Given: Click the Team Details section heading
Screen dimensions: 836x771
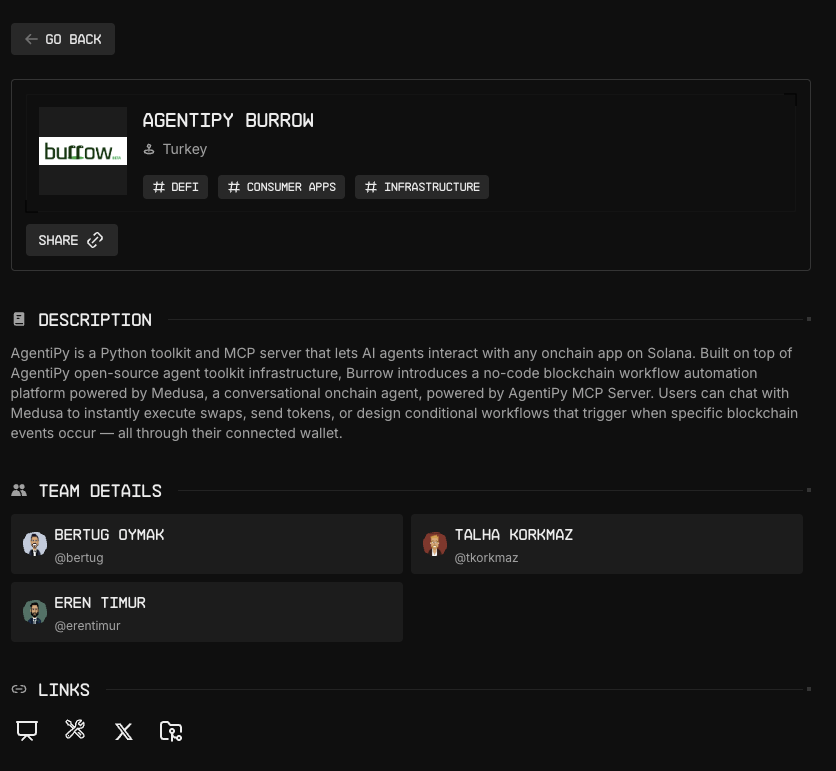Looking at the screenshot, I should pyautogui.click(x=100, y=491).
